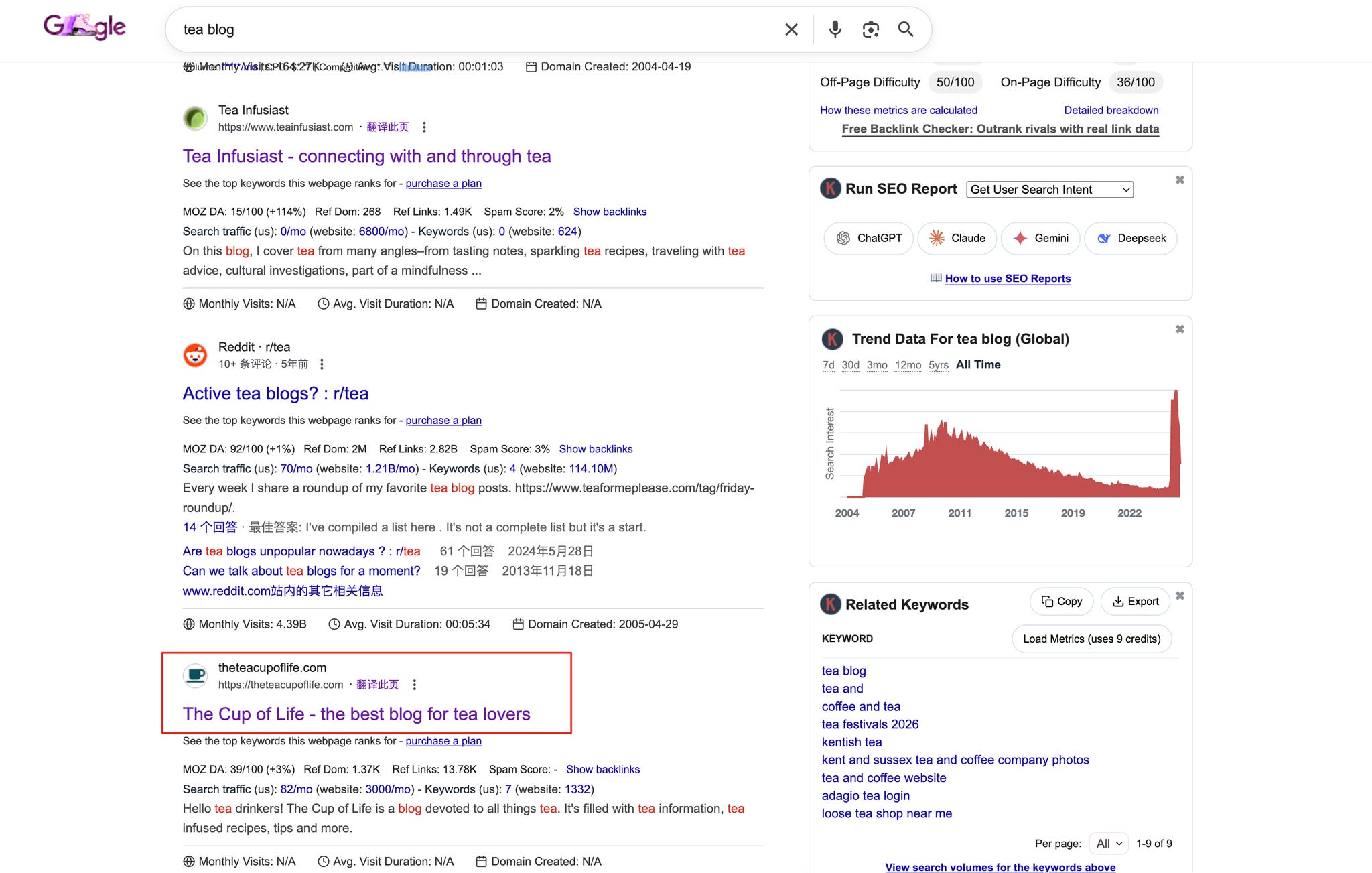This screenshot has height=873, width=1372.
Task: Switch the trend chart to the 12mo range
Action: tap(908, 365)
